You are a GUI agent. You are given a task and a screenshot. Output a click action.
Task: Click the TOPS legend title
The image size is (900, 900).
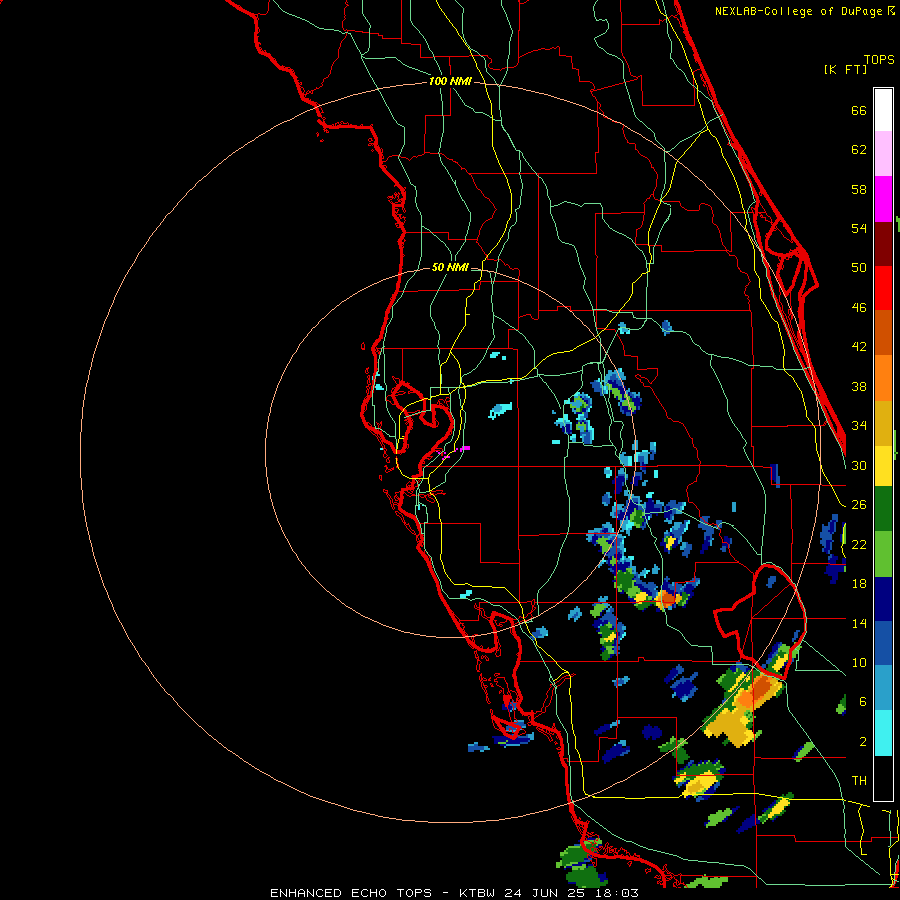click(879, 60)
